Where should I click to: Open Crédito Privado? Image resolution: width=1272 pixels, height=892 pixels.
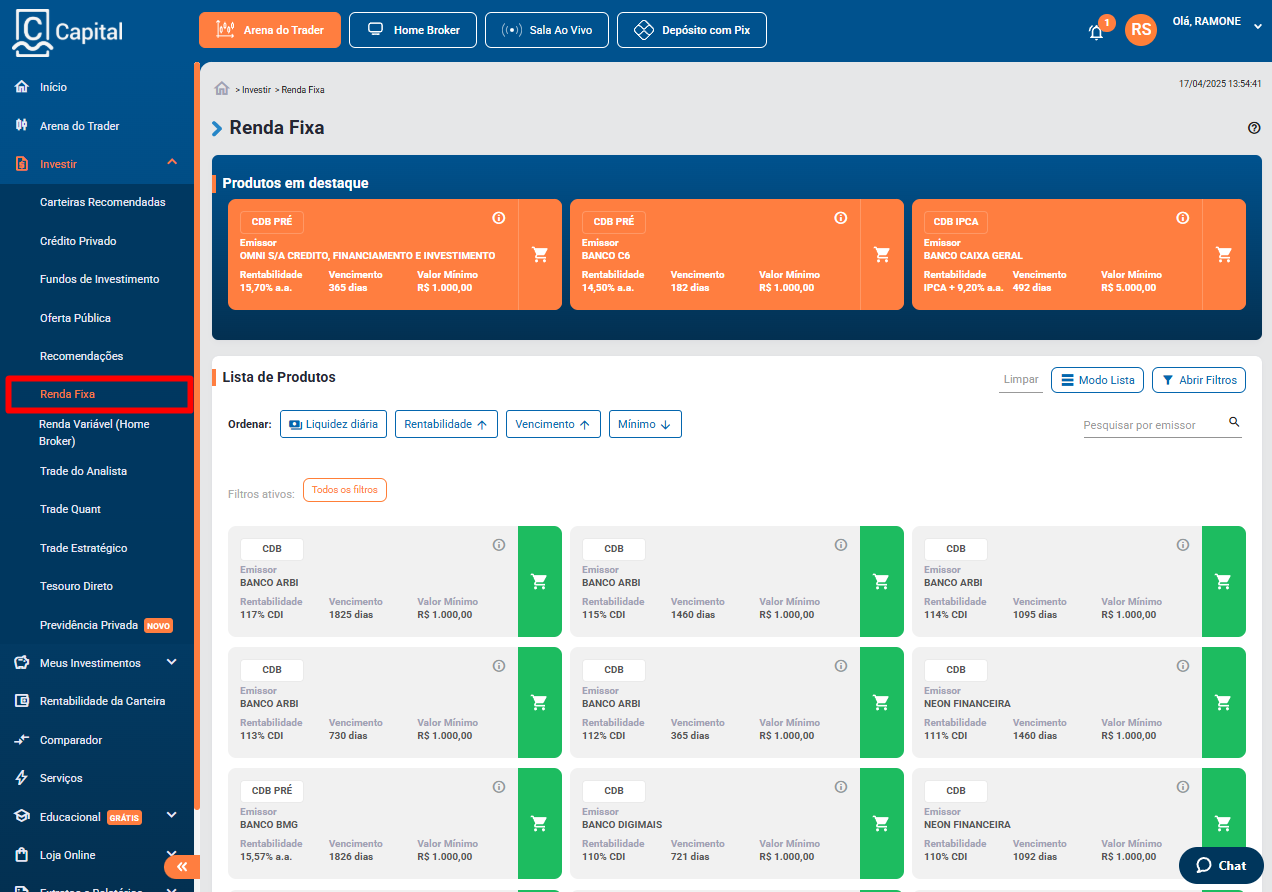pyautogui.click(x=78, y=241)
